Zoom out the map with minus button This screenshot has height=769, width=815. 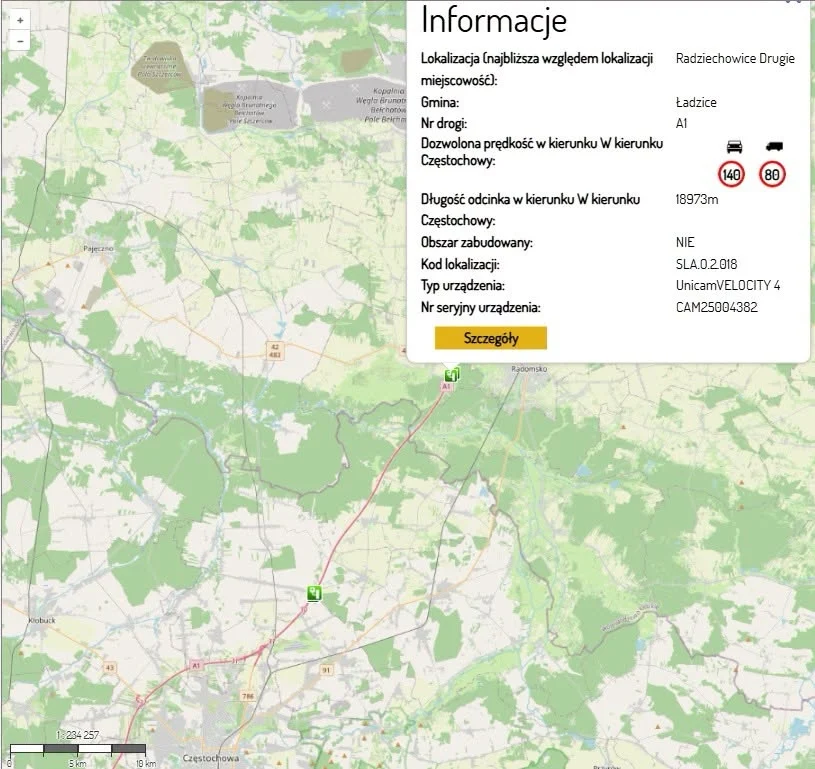(x=20, y=41)
